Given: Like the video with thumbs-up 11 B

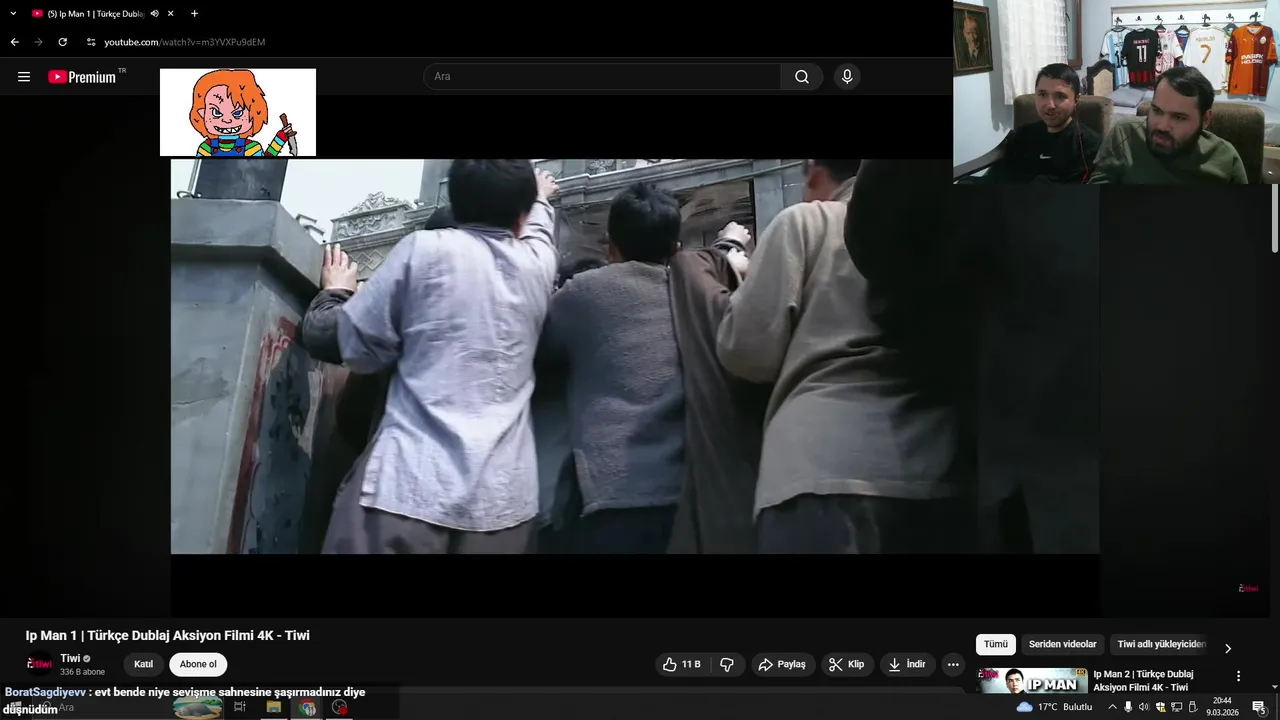Looking at the screenshot, I should pyautogui.click(x=681, y=664).
